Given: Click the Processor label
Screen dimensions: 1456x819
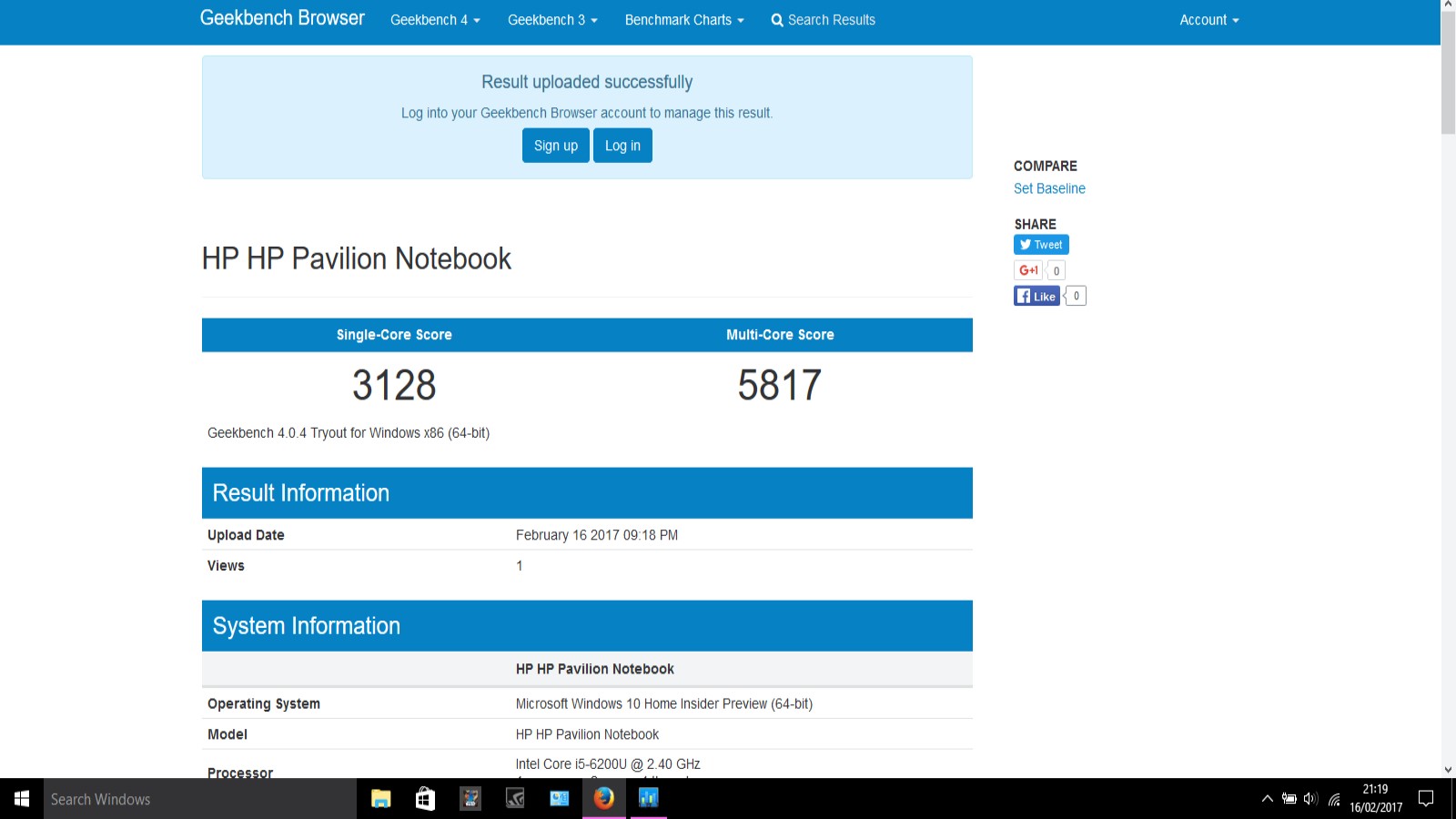Looking at the screenshot, I should click(x=240, y=773).
